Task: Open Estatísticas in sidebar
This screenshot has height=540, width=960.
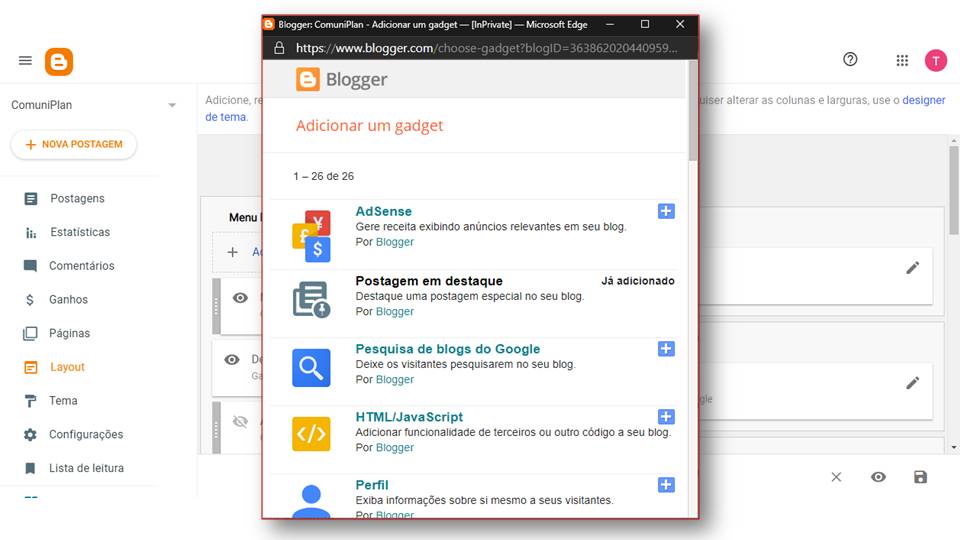Action: (80, 232)
